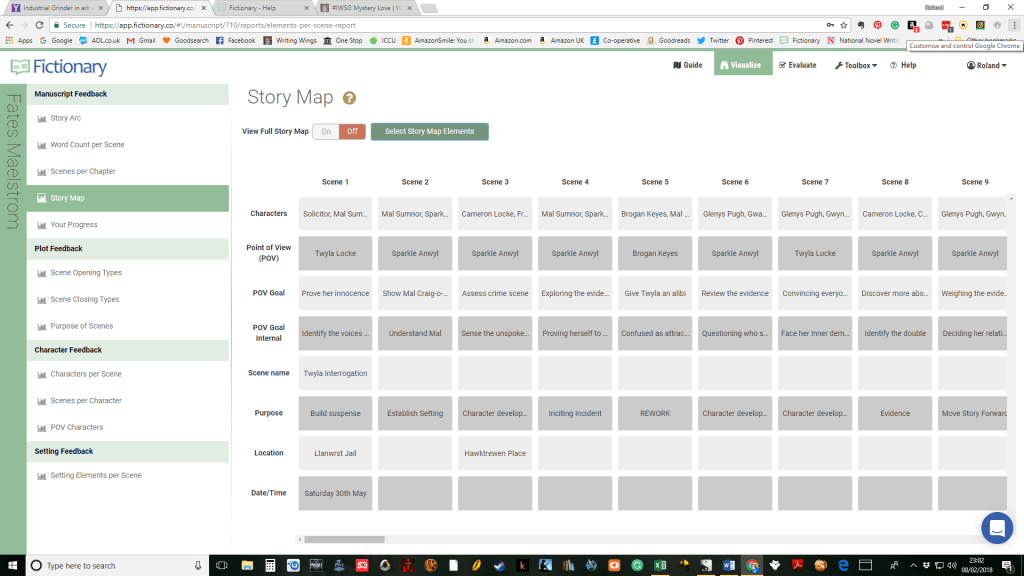The height and width of the screenshot is (576, 1024).
Task: Switch View Full Story Map to On
Action: coord(326,131)
